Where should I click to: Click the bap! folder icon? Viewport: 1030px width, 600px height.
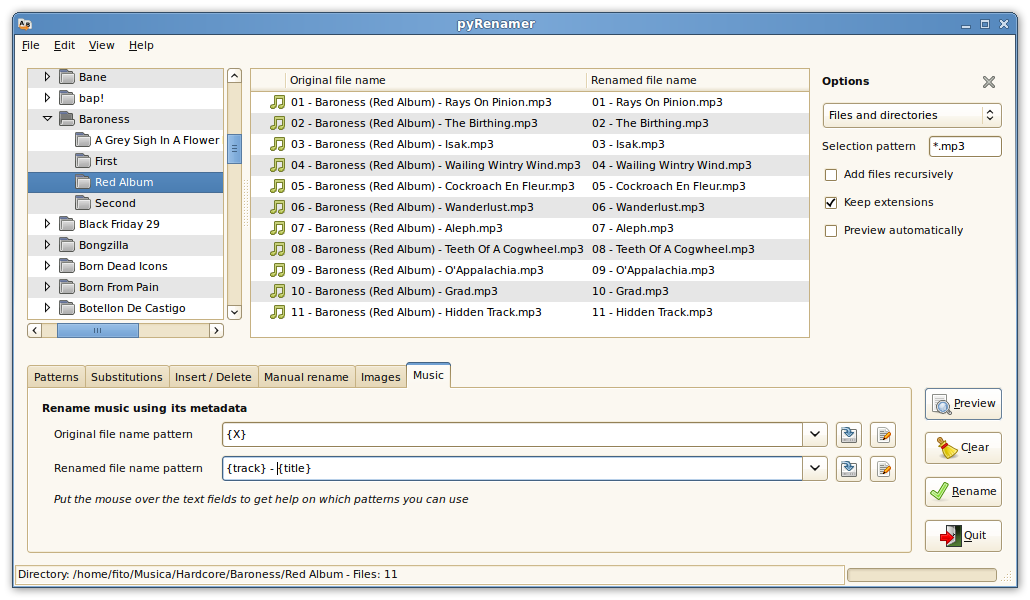(66, 98)
